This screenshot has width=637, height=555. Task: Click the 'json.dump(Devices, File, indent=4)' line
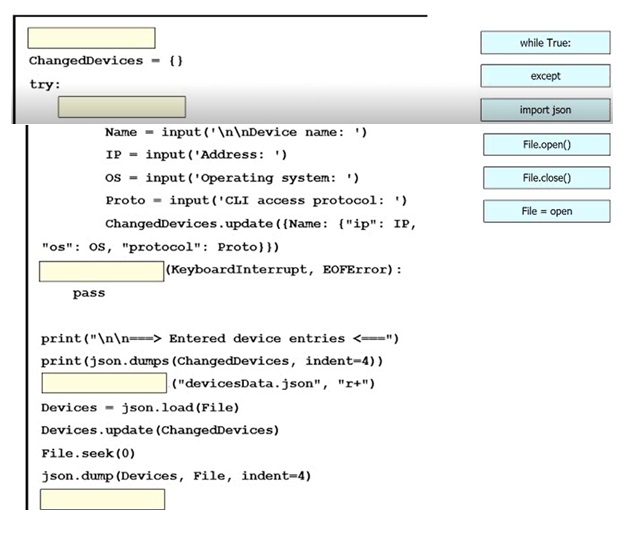coord(176,476)
